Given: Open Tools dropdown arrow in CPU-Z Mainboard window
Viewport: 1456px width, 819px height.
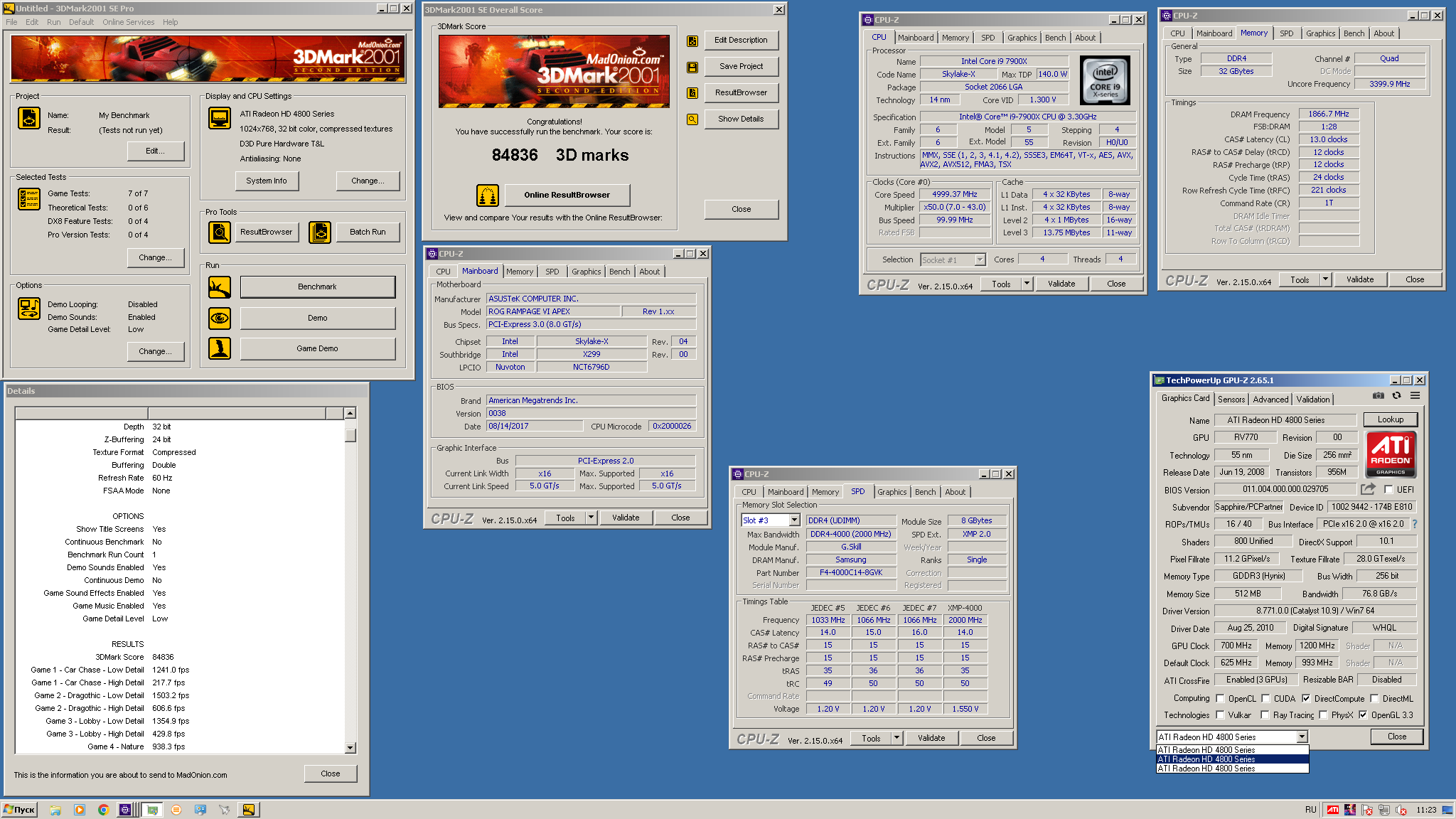Looking at the screenshot, I should tap(590, 518).
